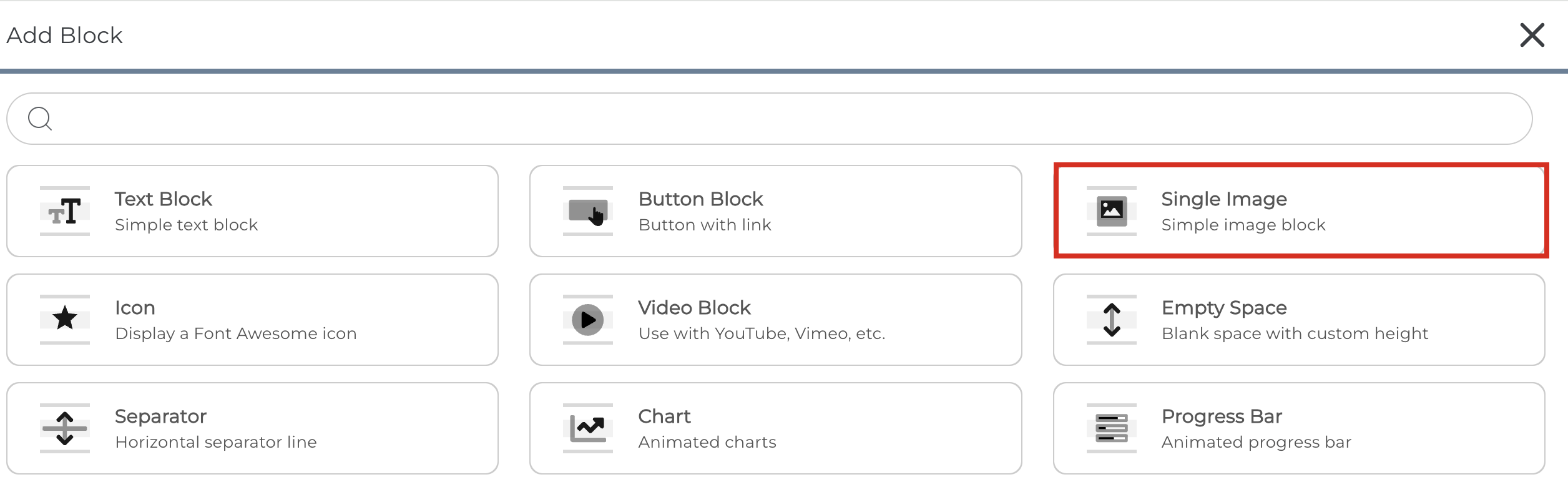Click the Icon block star icon
The width and height of the screenshot is (1568, 487).
pos(65,320)
